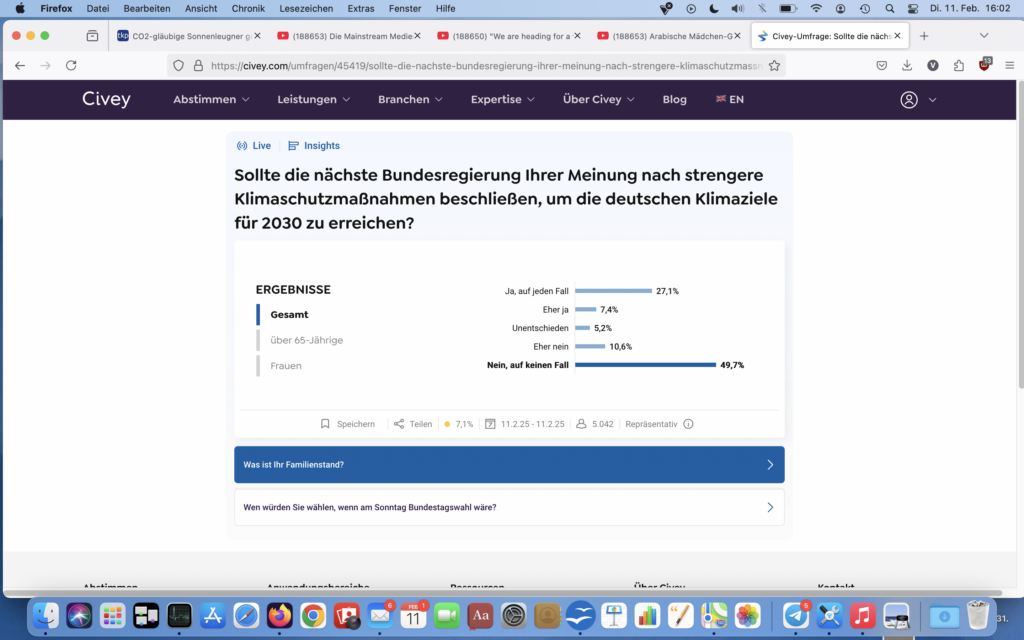
Task: Expand the Abstimmen dropdown menu
Action: [x=211, y=100]
